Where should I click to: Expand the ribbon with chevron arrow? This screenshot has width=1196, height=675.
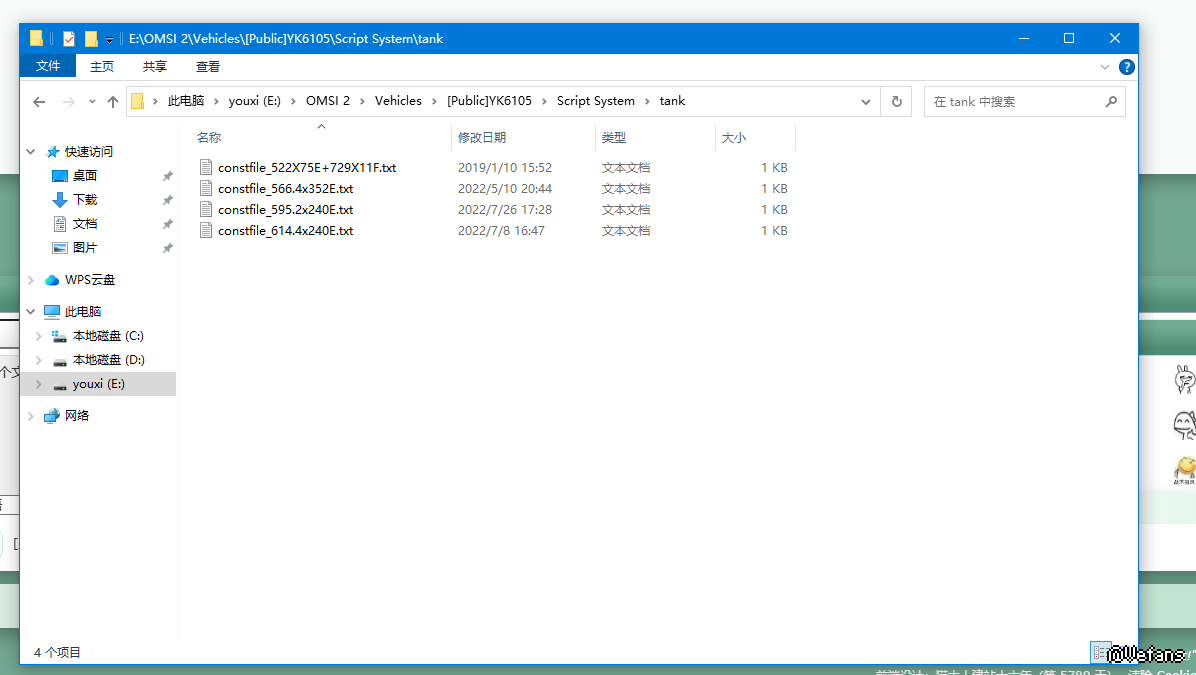(x=1105, y=67)
